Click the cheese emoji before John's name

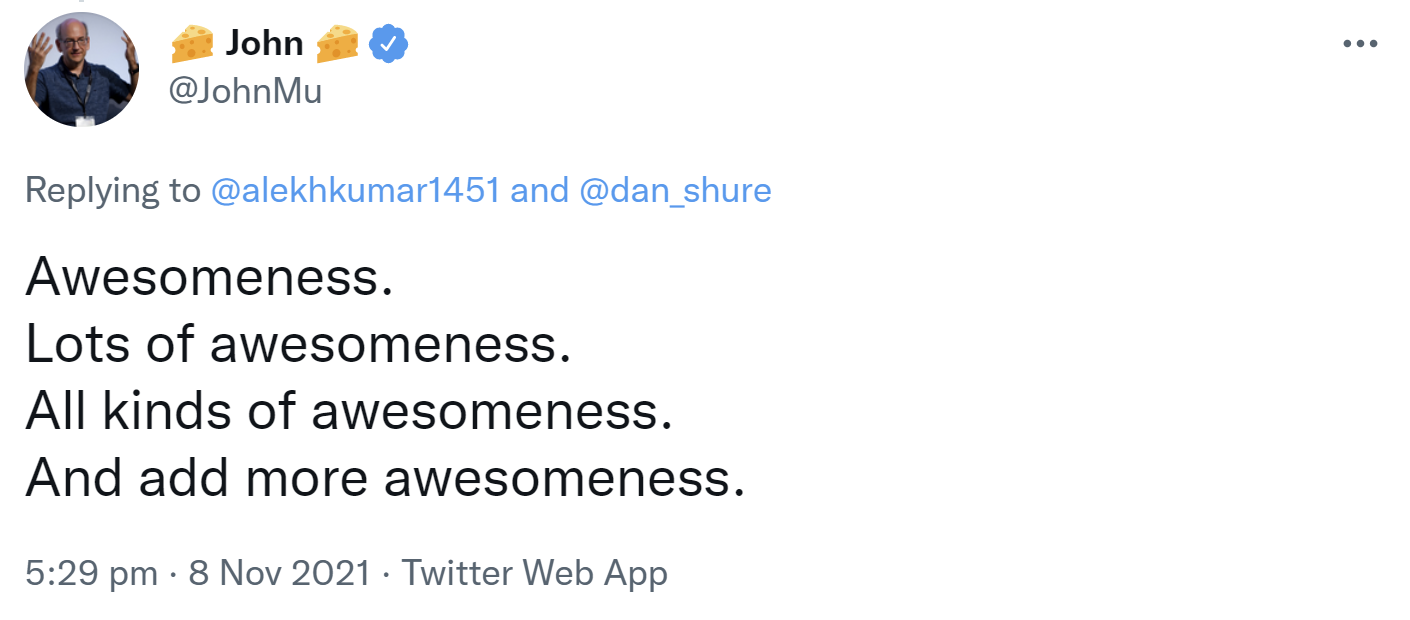tap(191, 41)
